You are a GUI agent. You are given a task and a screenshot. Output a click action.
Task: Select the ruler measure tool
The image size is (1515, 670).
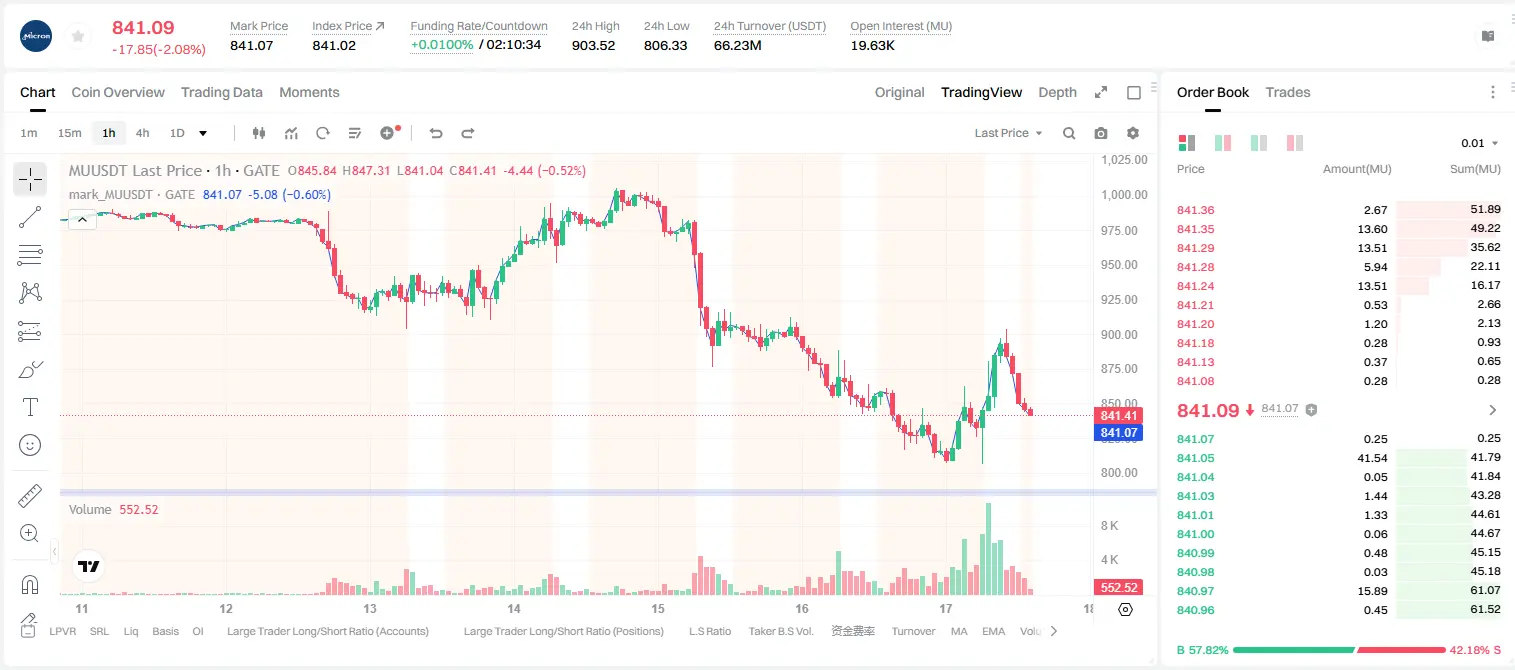[x=30, y=496]
